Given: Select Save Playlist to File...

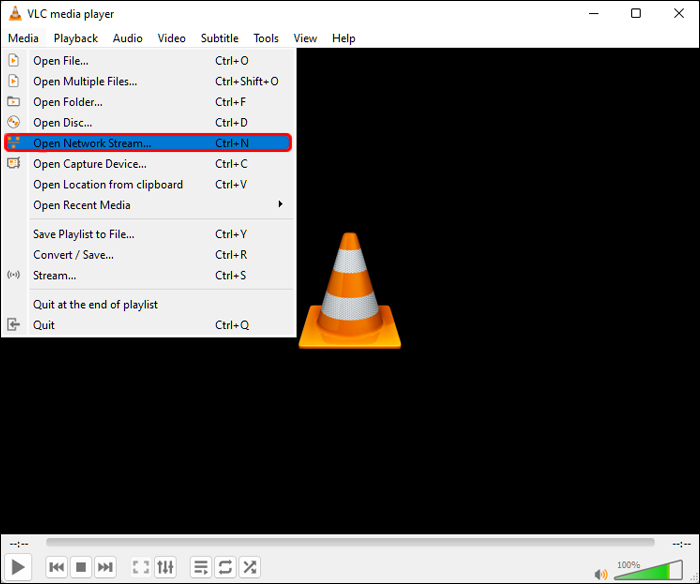Looking at the screenshot, I should pos(149,234).
